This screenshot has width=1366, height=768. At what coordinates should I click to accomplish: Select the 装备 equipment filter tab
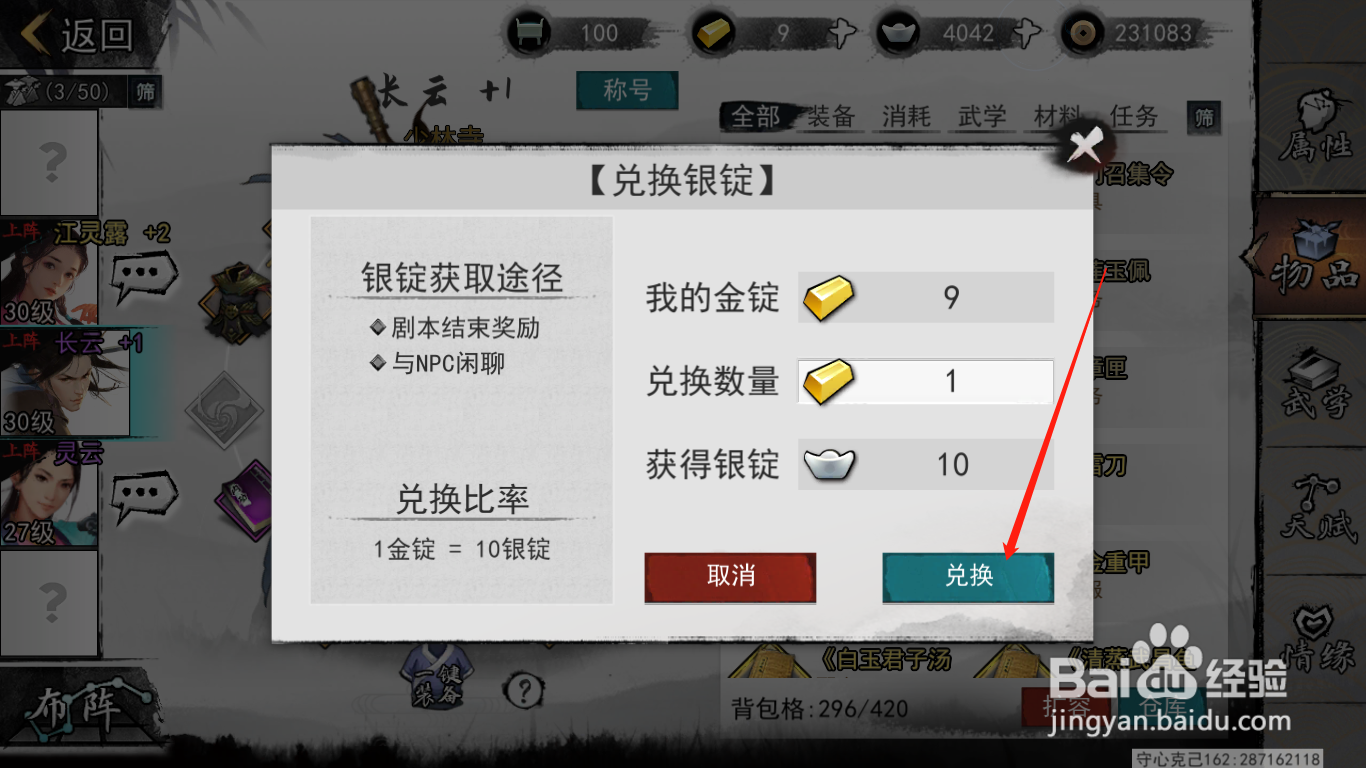pyautogui.click(x=831, y=117)
